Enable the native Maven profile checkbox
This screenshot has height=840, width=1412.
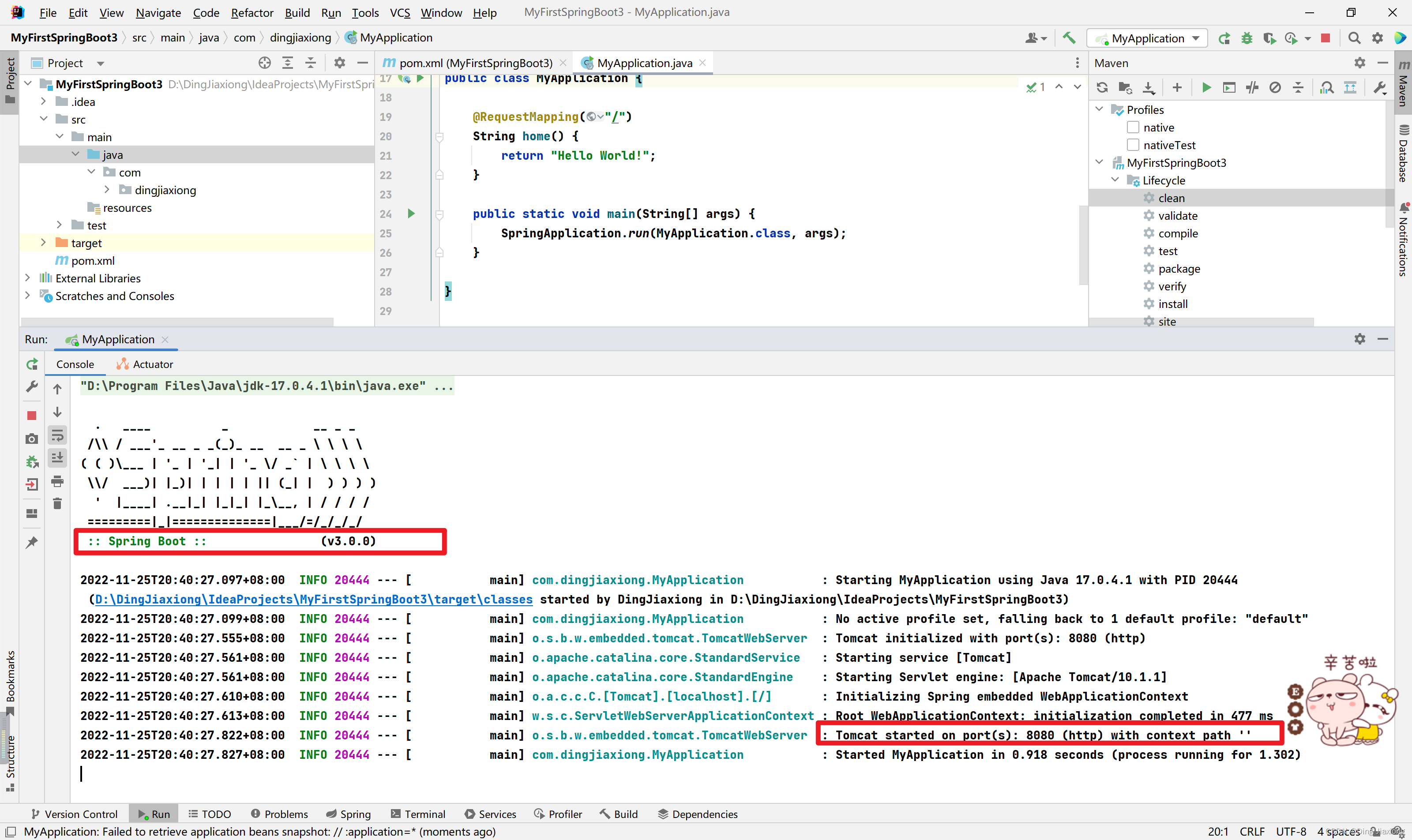click(x=1132, y=127)
